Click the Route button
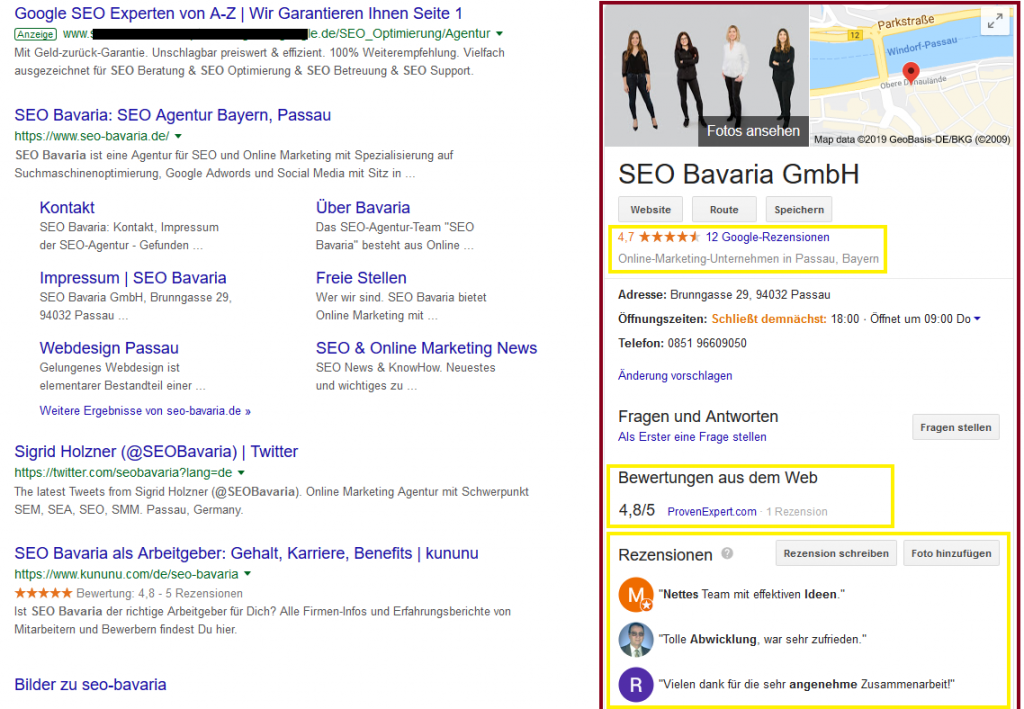The height and width of the screenshot is (709, 1024). (x=724, y=210)
